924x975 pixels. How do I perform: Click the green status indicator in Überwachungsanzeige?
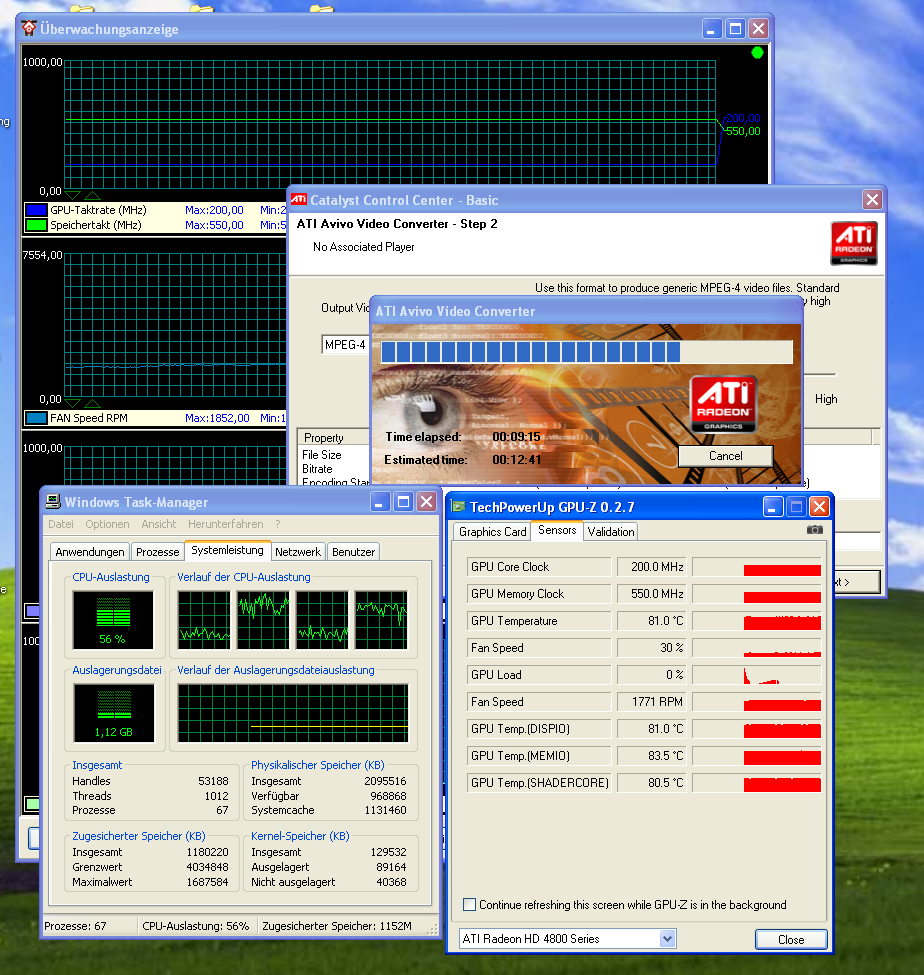757,53
